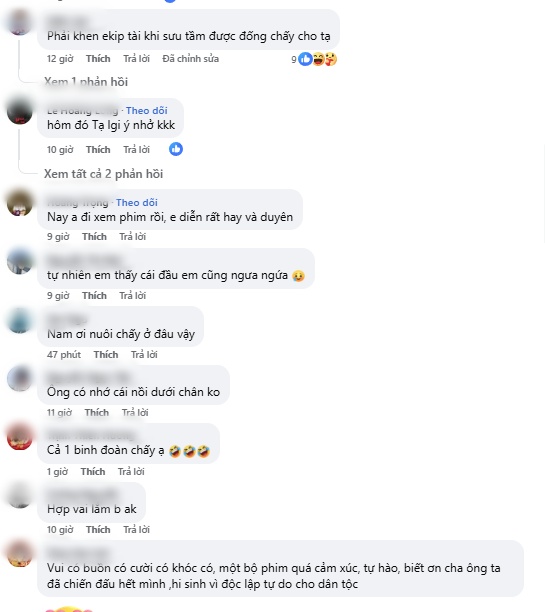
Task: Click the care hug emoji reaction
Action: click(x=331, y=59)
